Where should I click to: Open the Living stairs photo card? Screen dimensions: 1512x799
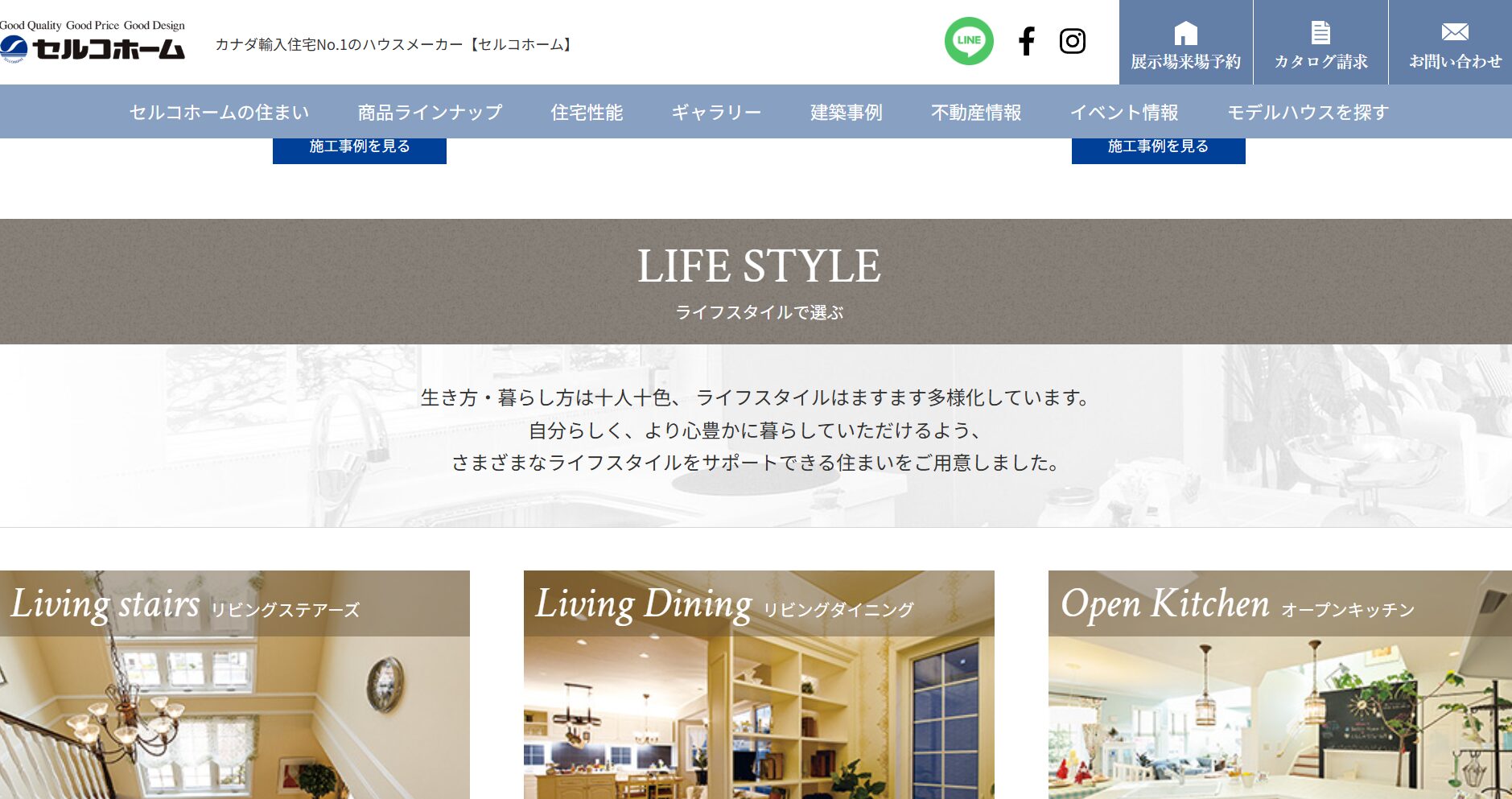pos(235,685)
